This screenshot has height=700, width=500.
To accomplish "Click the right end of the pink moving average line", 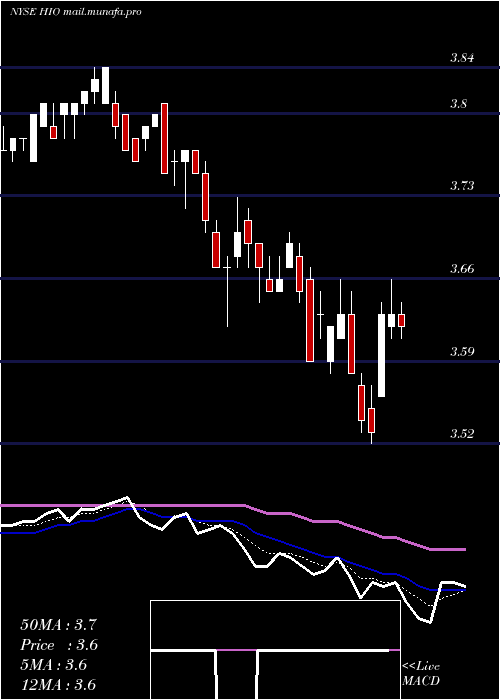I will pos(464,550).
